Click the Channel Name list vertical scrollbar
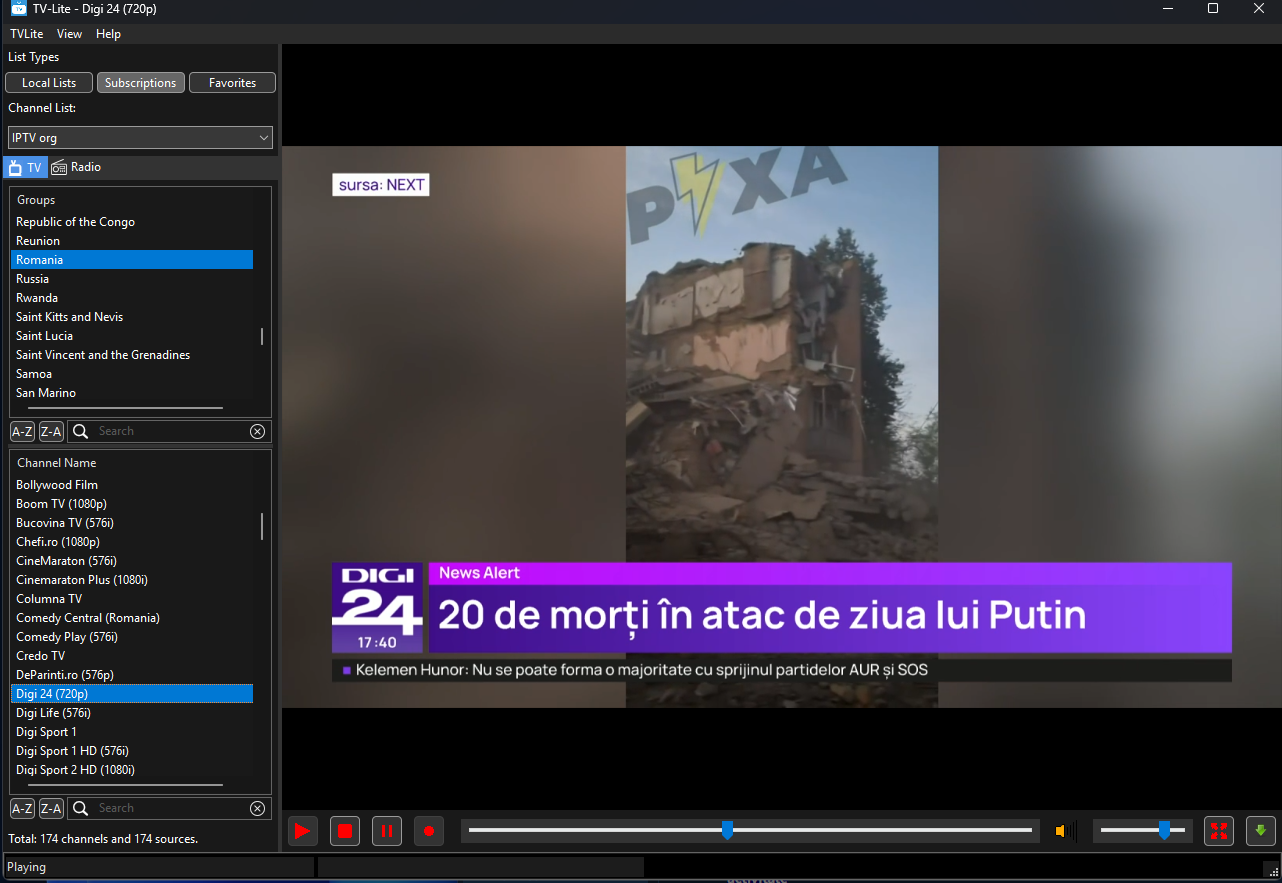This screenshot has width=1282, height=883. 262,526
